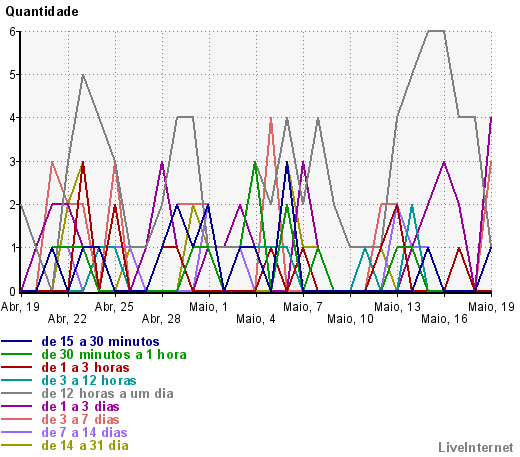Click the 'de 1 a 3 horas' legend label
Image resolution: width=520 pixels, height=457 pixels.
85,367
